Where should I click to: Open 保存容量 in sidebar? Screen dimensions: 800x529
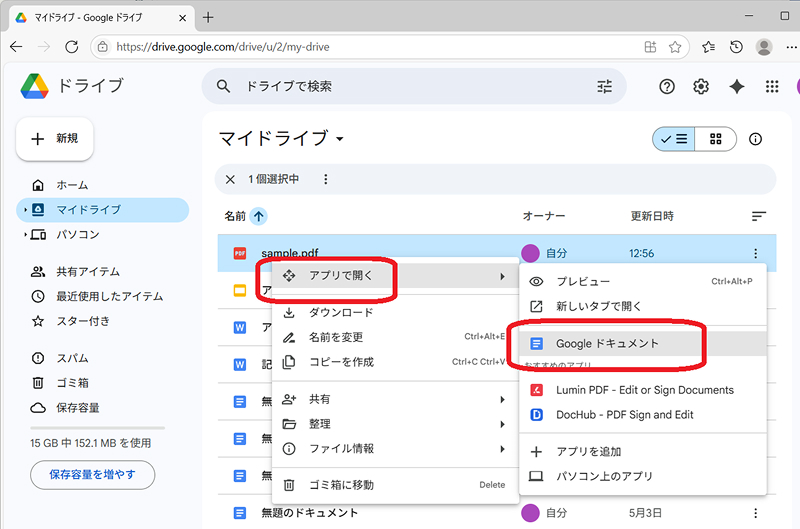(102, 408)
